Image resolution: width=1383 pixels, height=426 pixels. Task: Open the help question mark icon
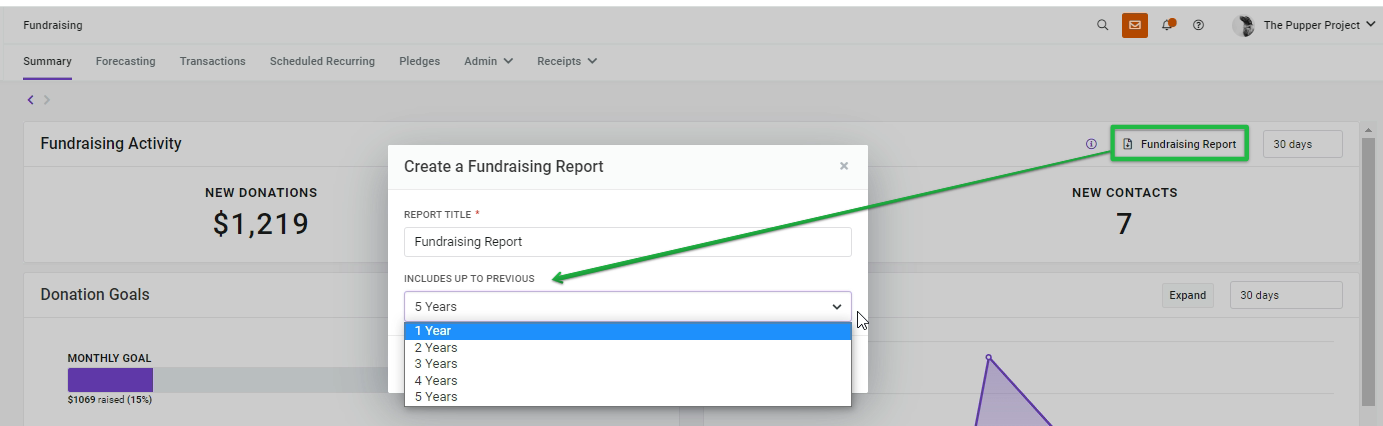[x=1198, y=25]
